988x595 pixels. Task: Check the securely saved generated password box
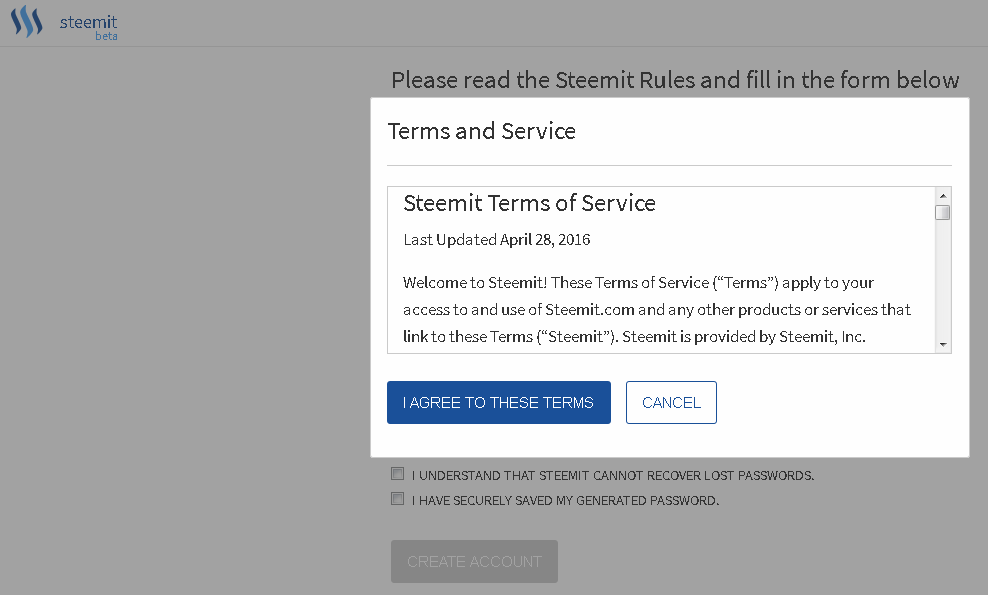[397, 499]
